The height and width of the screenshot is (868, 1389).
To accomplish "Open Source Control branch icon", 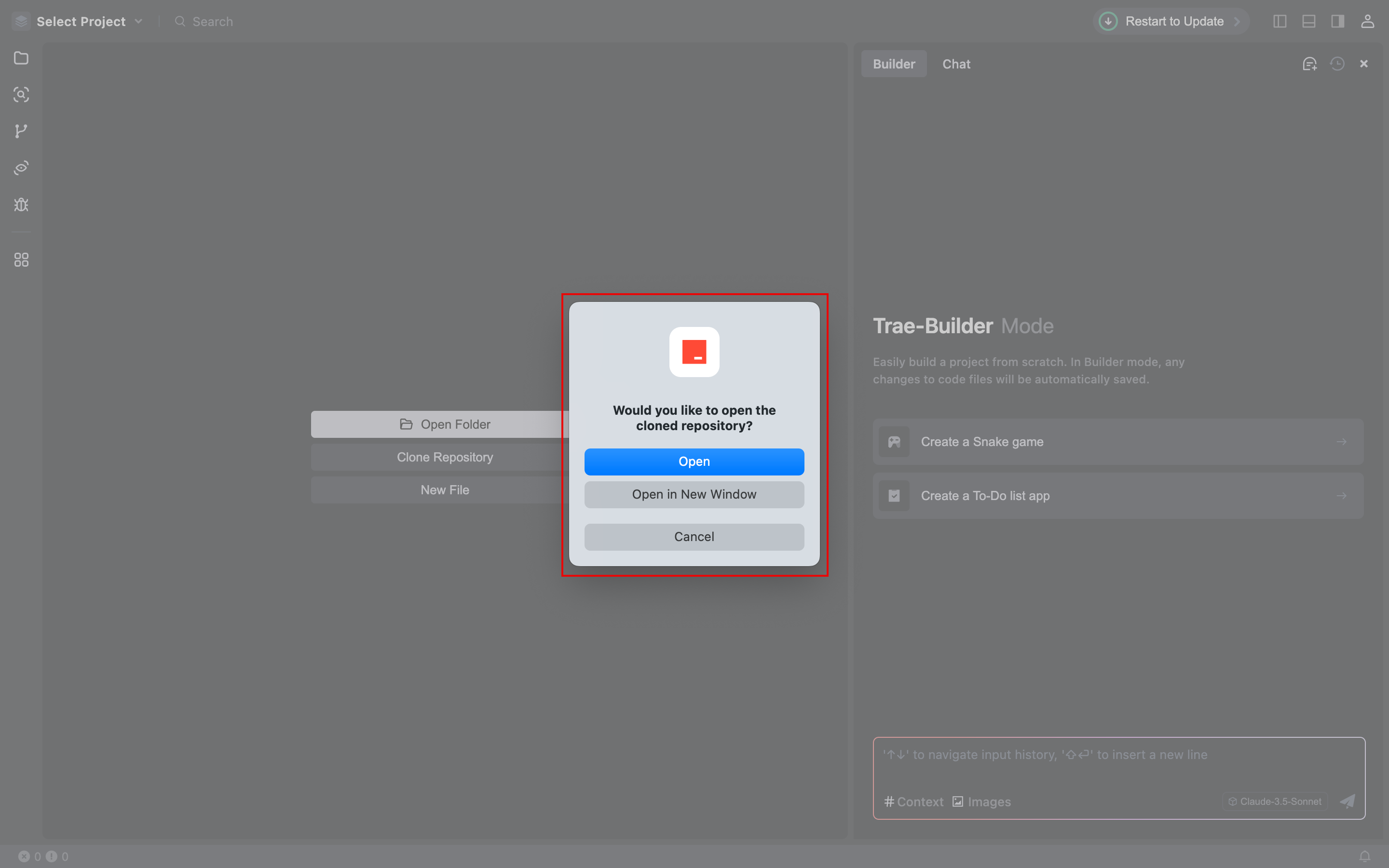I will pos(21,132).
